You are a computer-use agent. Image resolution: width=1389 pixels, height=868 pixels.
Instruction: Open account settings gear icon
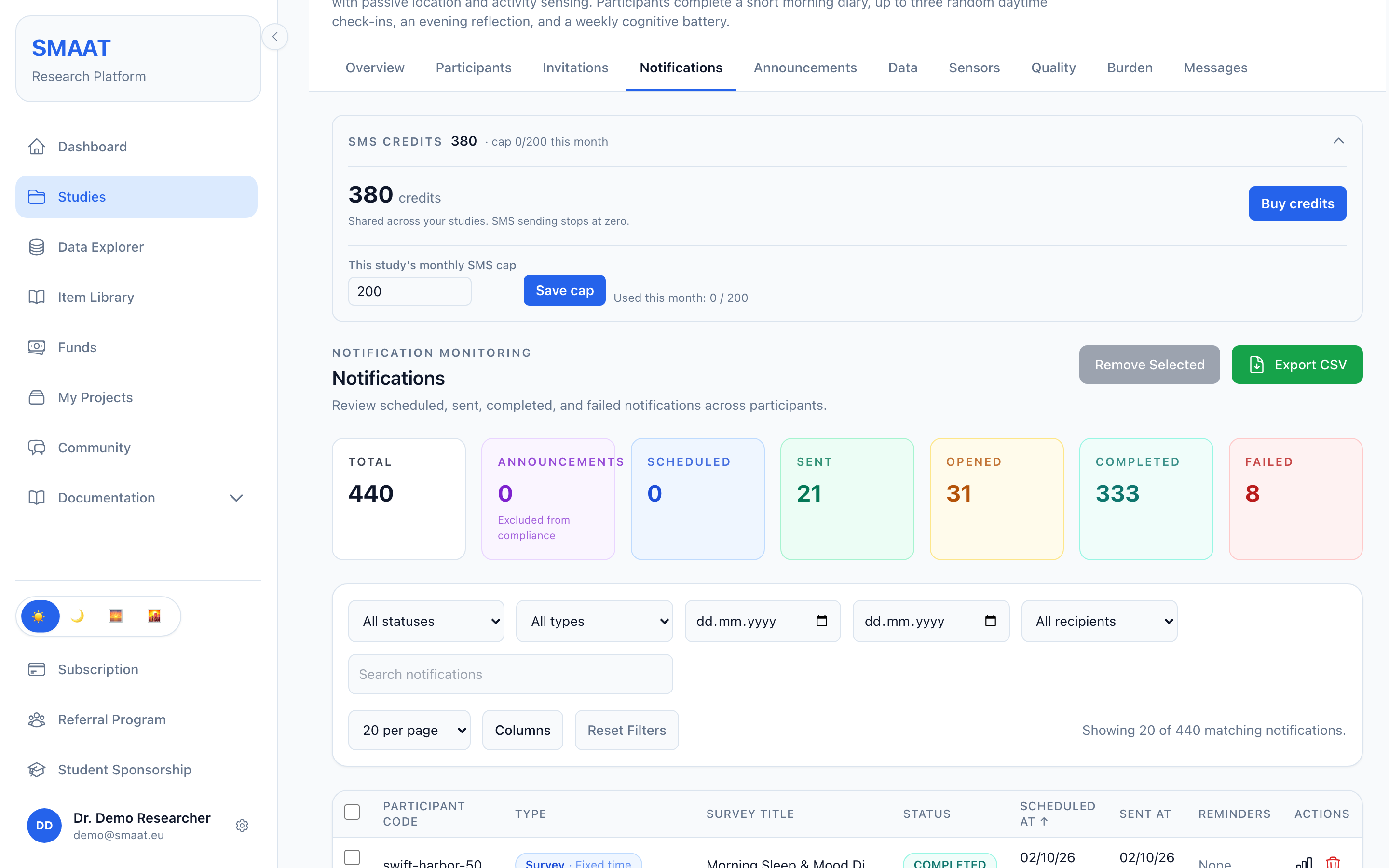242,826
